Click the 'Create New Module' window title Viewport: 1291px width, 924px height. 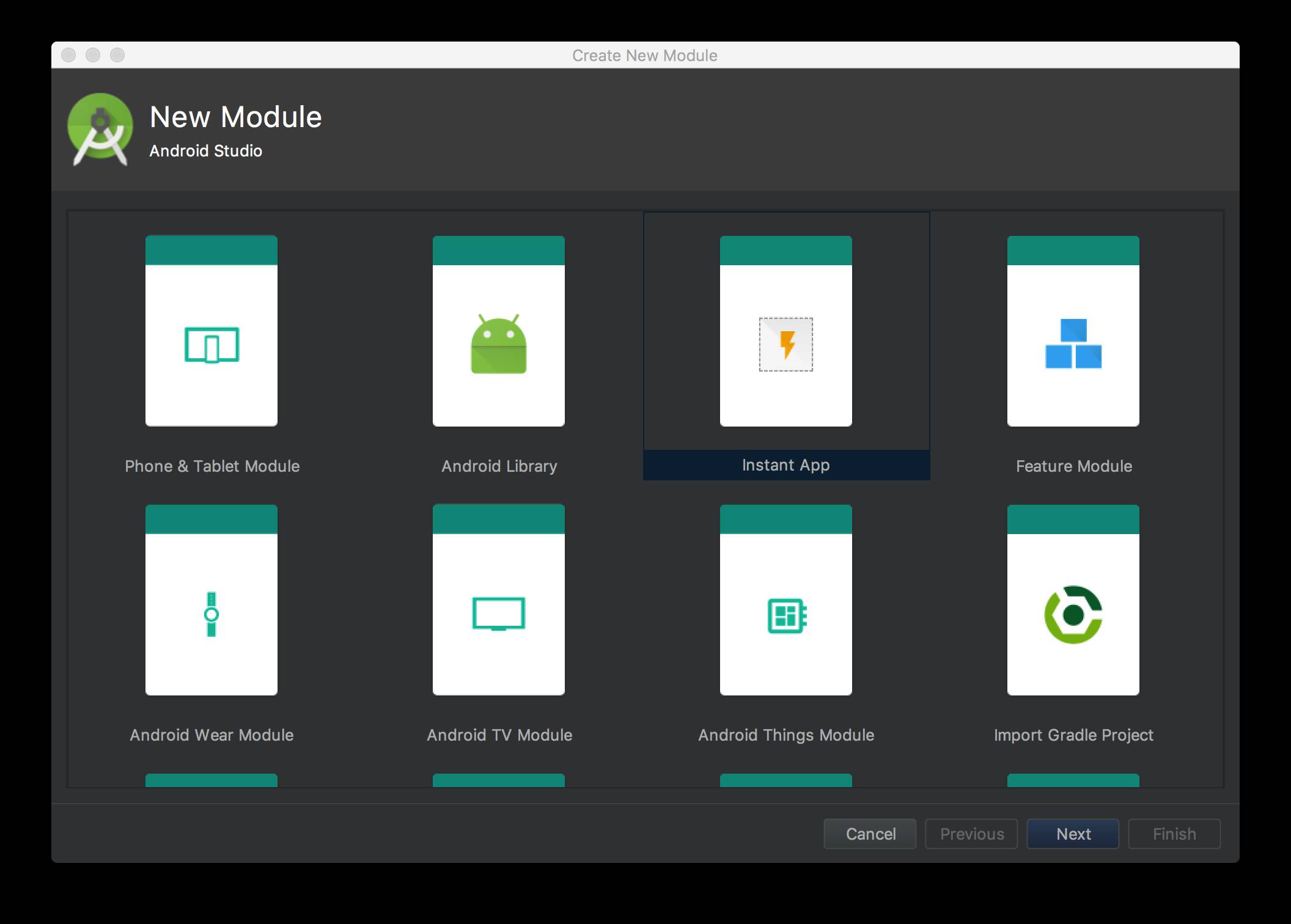point(645,56)
